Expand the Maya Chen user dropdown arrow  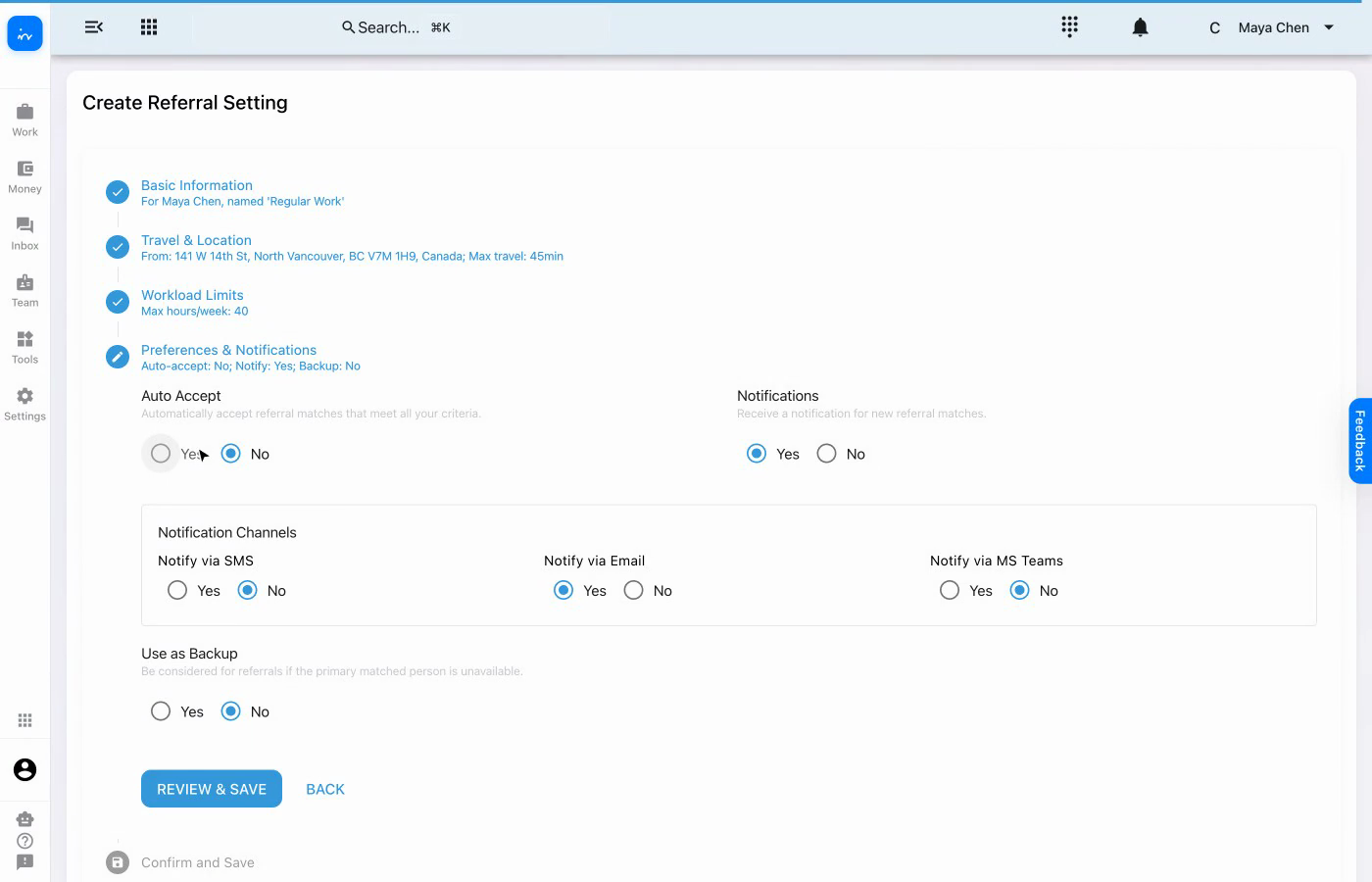(1329, 27)
